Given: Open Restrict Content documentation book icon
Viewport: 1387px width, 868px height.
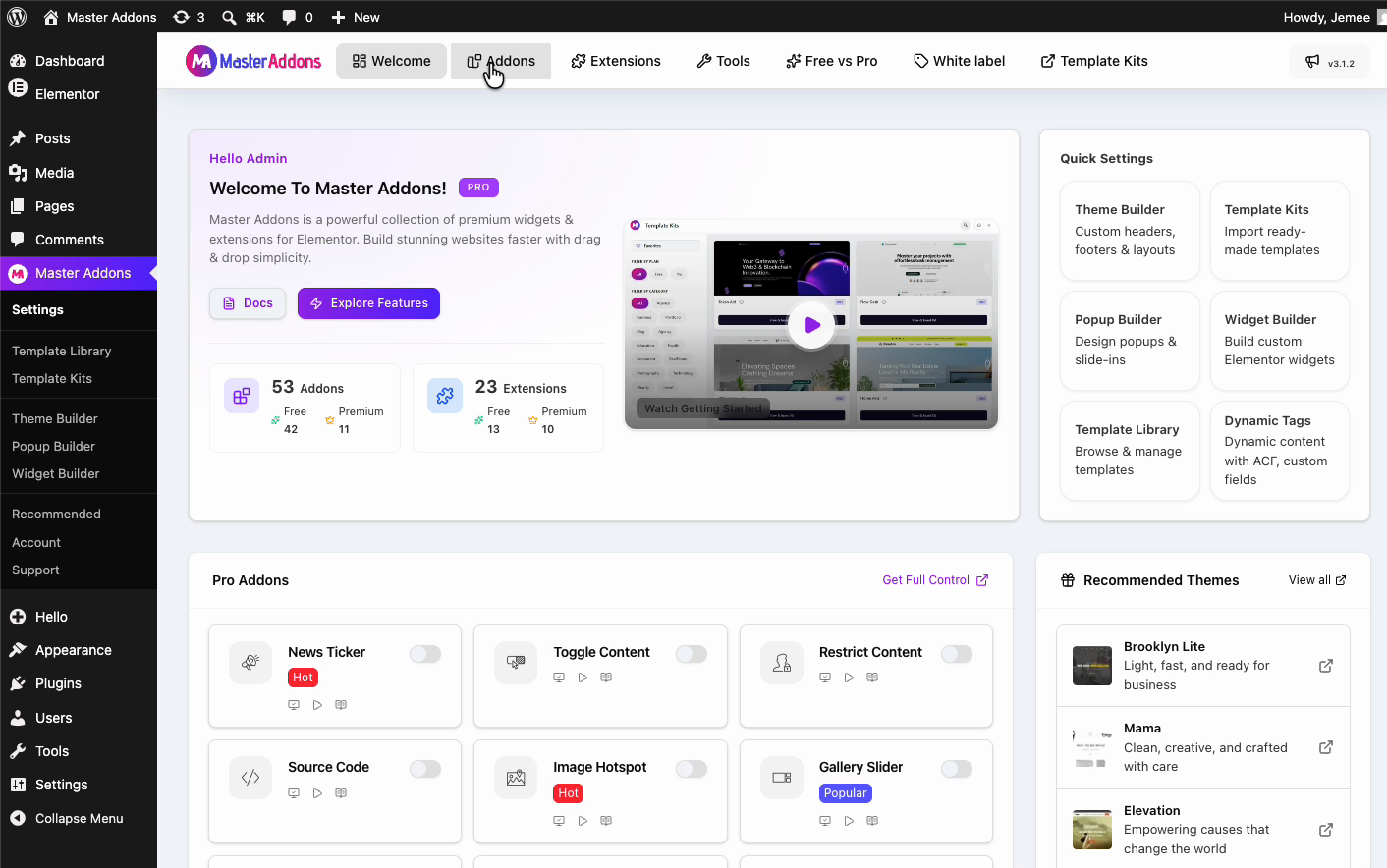Looking at the screenshot, I should coord(872,678).
